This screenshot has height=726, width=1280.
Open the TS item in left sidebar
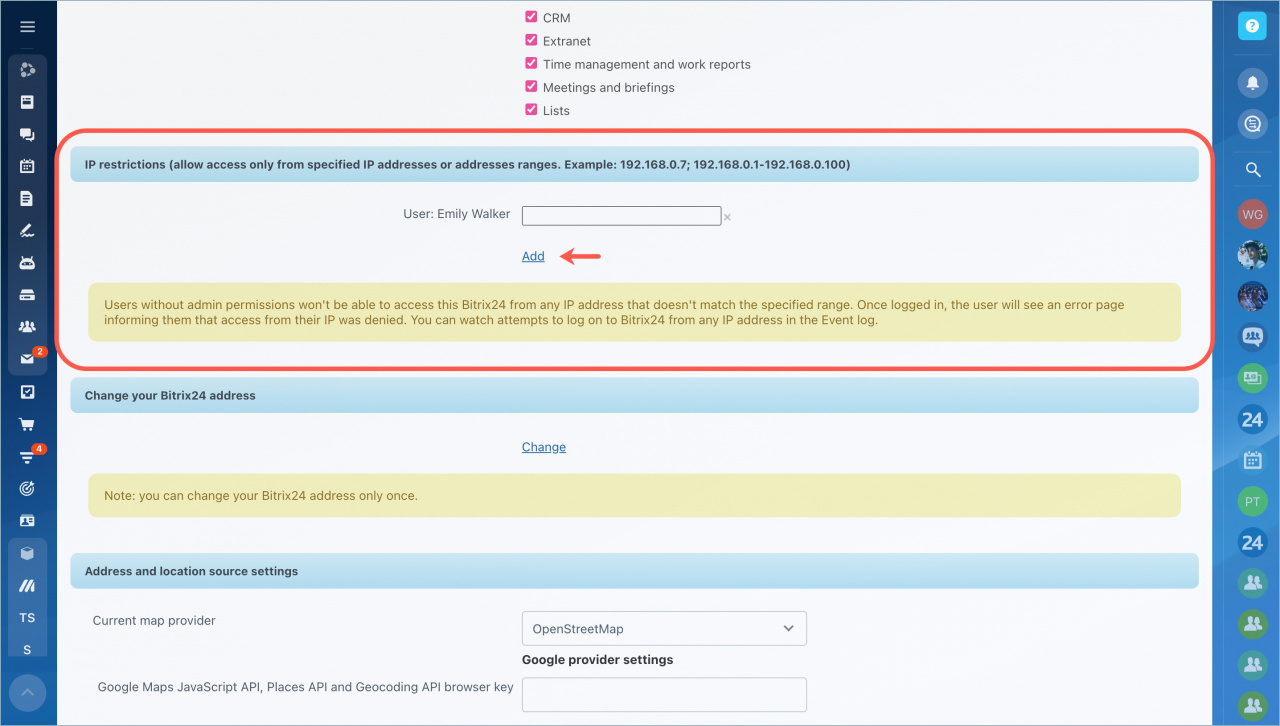click(27, 618)
